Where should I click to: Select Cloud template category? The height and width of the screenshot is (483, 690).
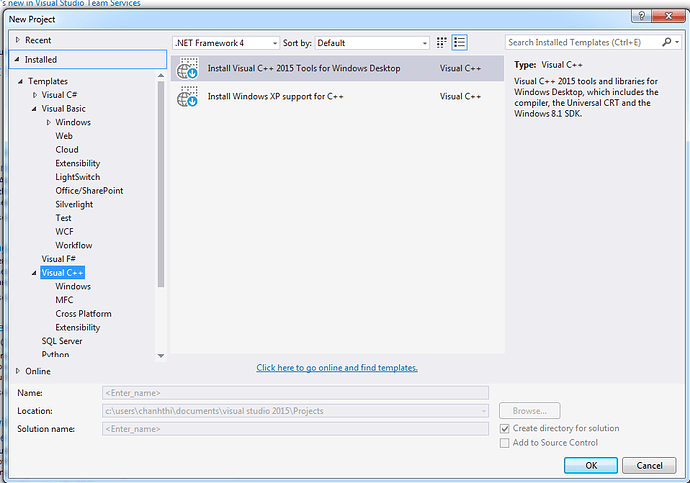pyautogui.click(x=67, y=150)
